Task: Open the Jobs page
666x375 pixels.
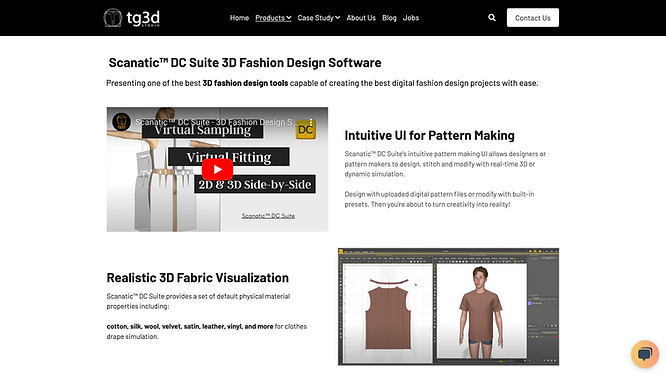Action: [x=411, y=18]
